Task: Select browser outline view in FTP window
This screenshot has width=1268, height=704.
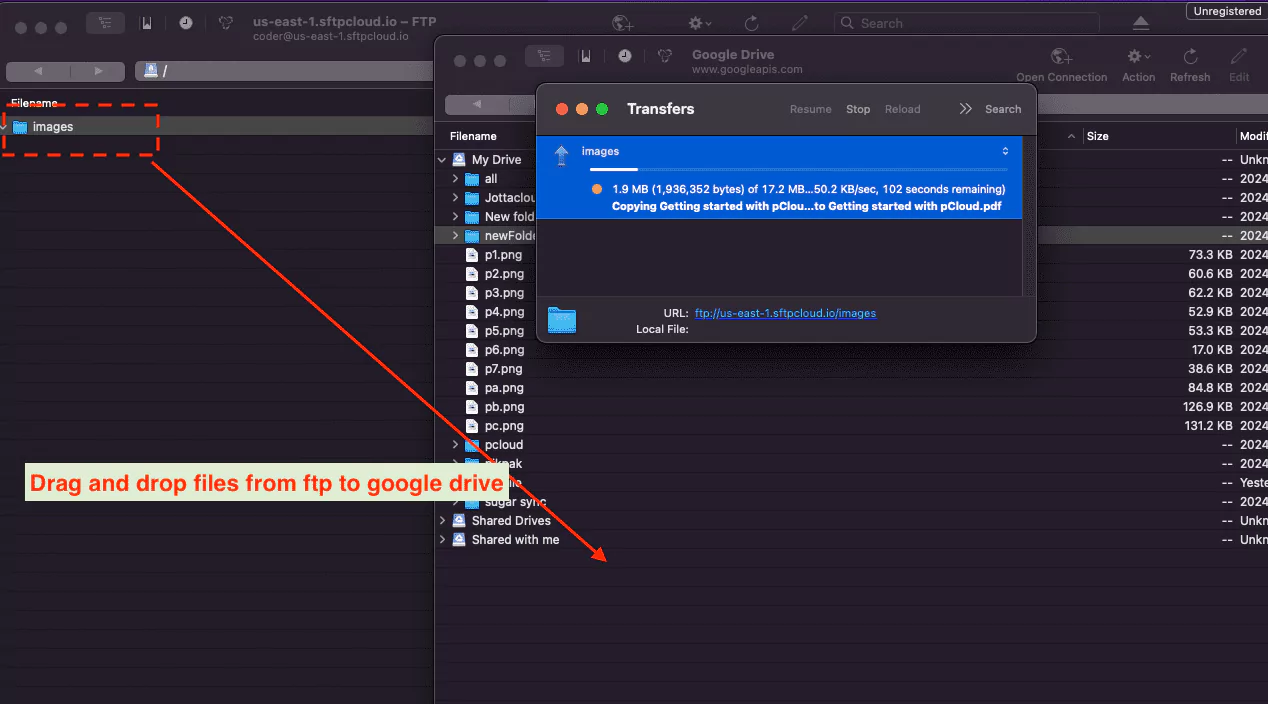Action: [104, 23]
